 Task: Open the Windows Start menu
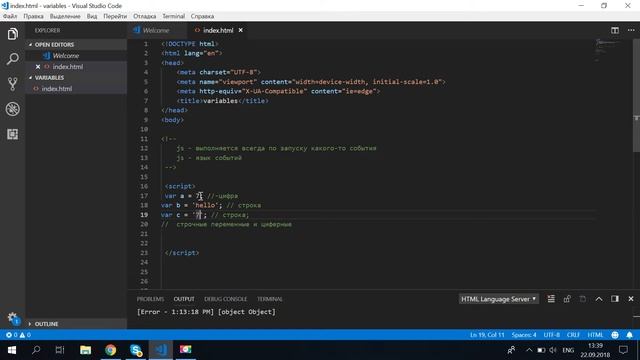[x=11, y=350]
